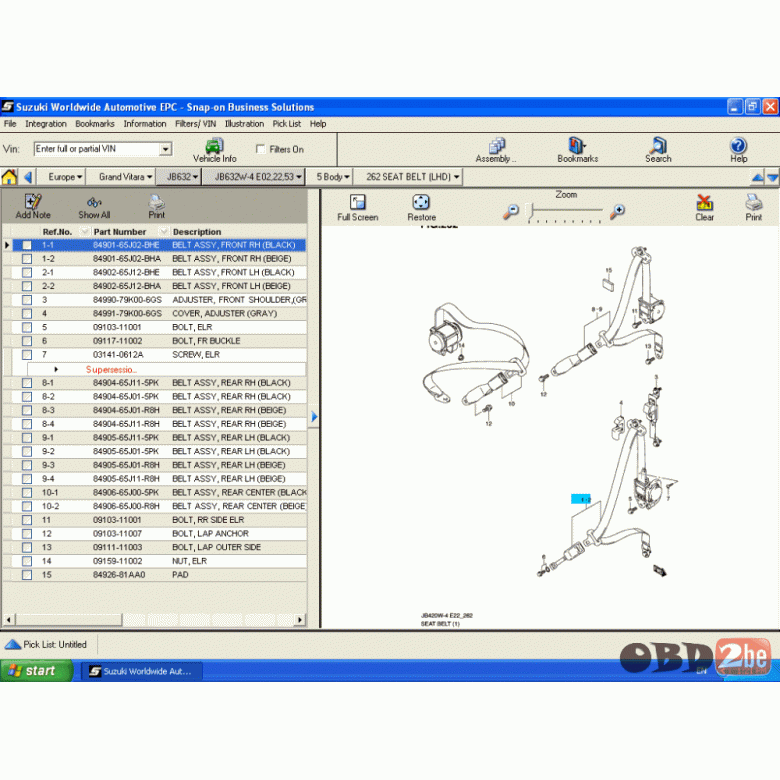
Task: Check the box for BOLT, LAP ANCHOR
Action: point(27,534)
